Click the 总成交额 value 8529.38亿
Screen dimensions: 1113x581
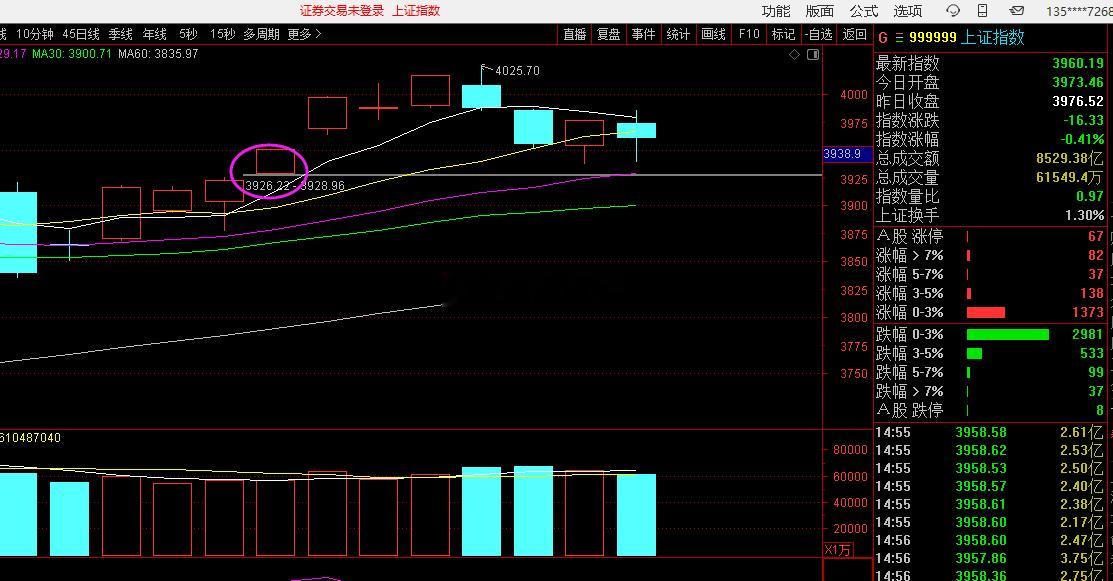coord(1070,158)
